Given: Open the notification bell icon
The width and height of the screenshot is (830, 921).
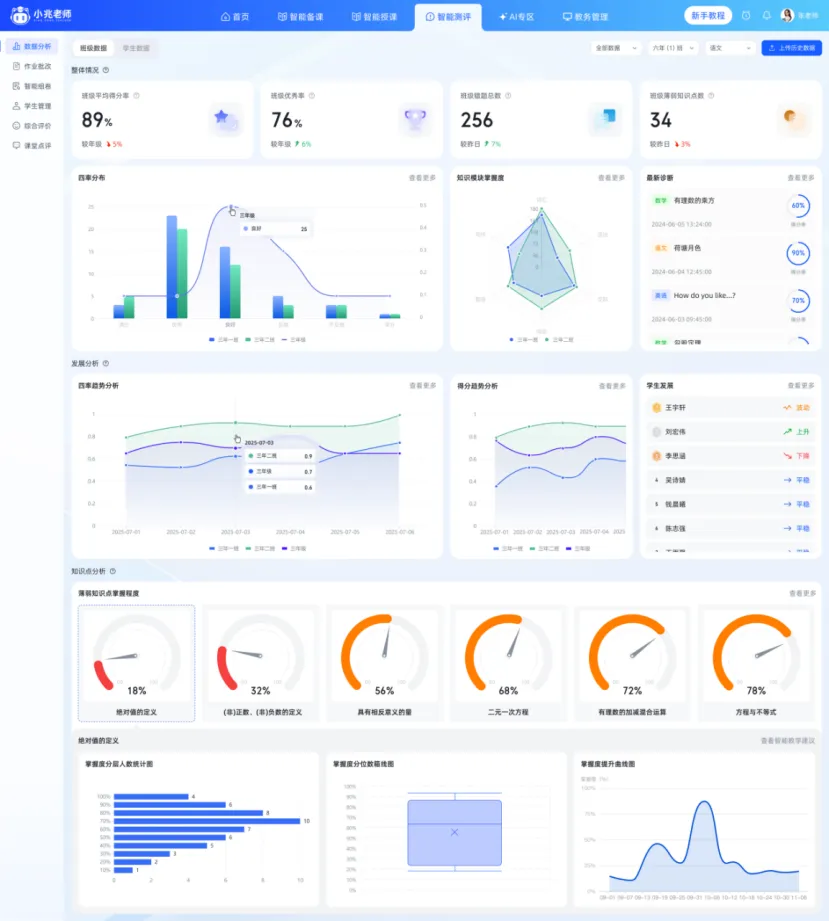Looking at the screenshot, I should click(767, 16).
